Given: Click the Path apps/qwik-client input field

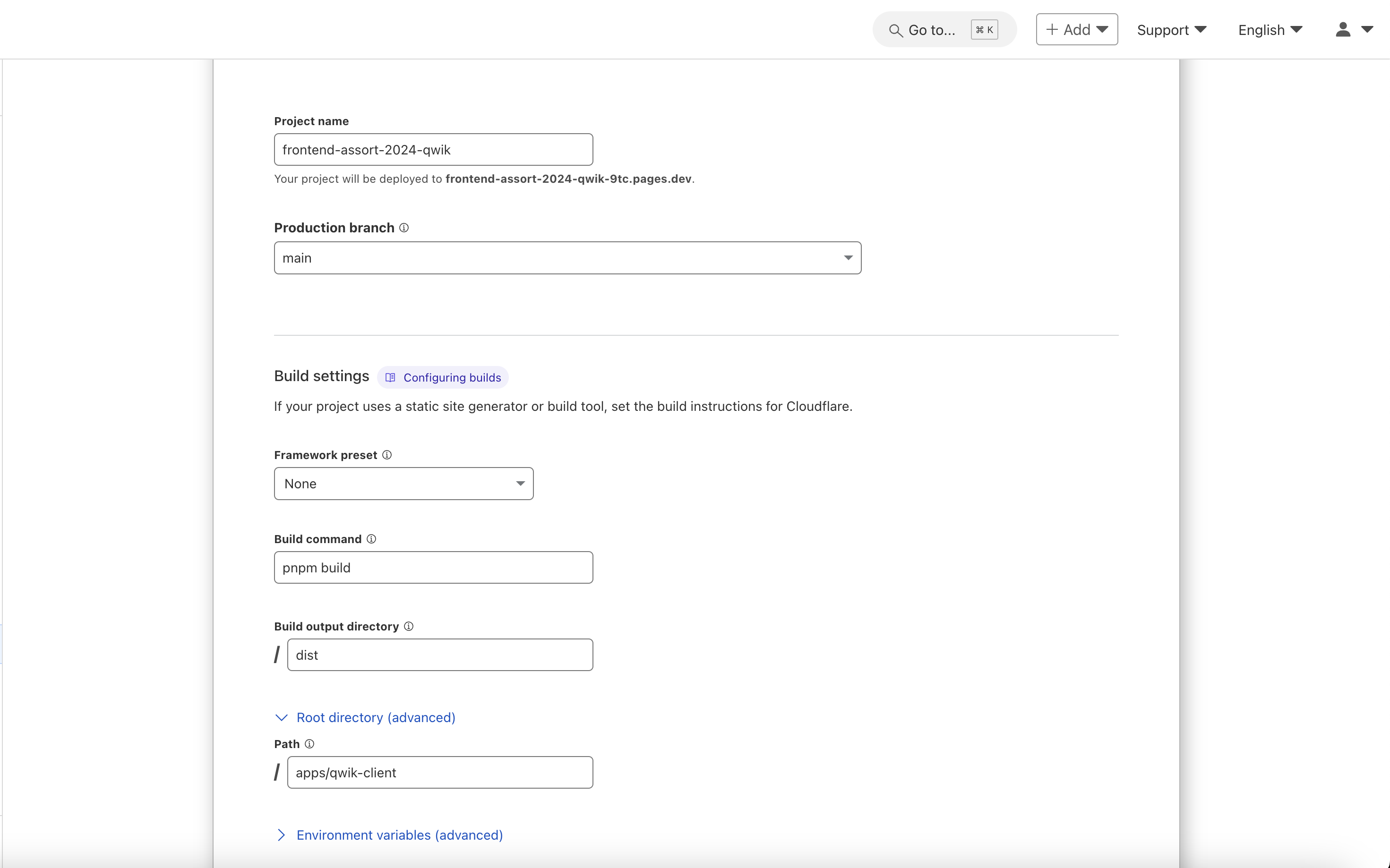Looking at the screenshot, I should tap(439, 773).
